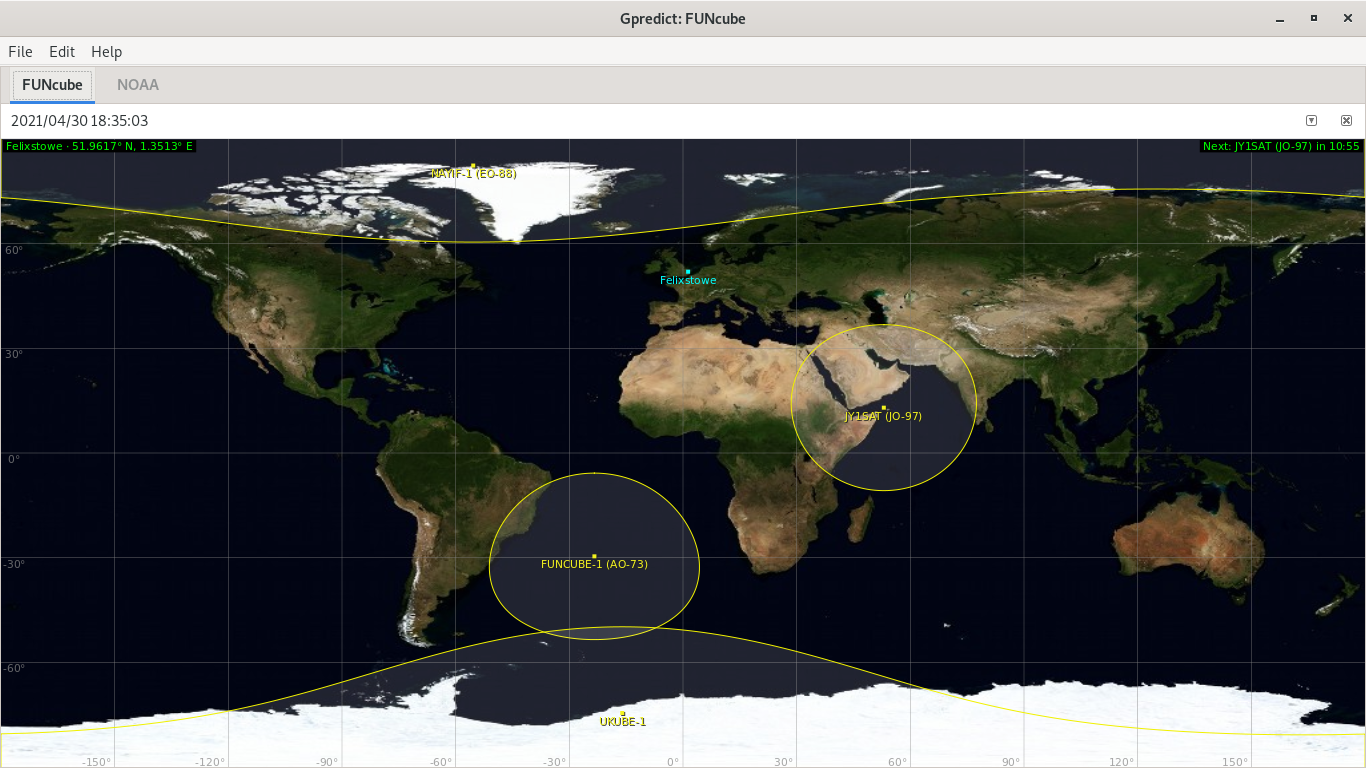Open the Edit menu

coord(62,51)
